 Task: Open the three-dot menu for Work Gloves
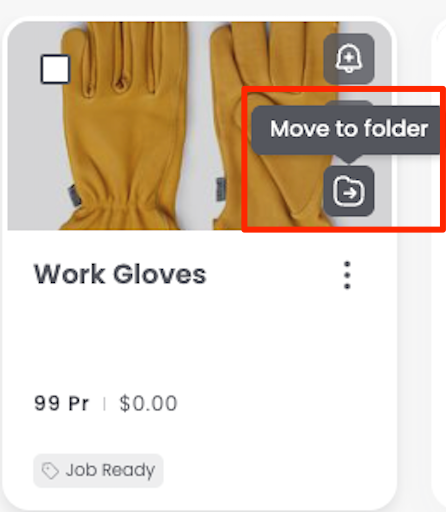pyautogui.click(x=347, y=275)
